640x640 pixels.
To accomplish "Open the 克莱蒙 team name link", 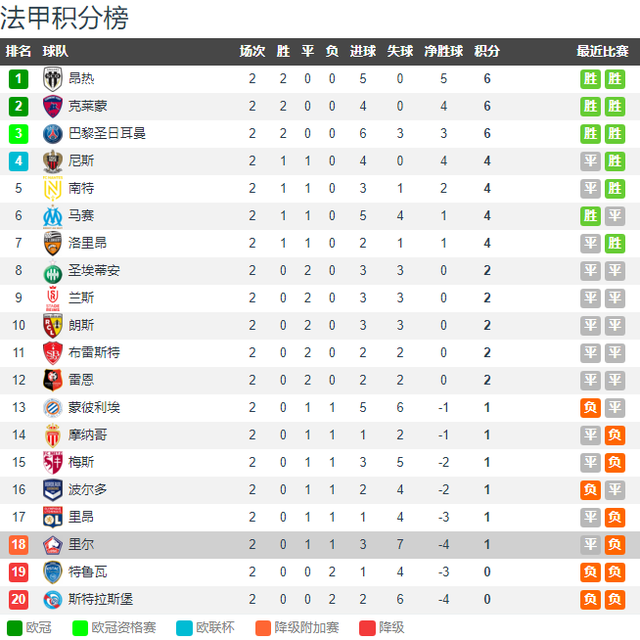I will pyautogui.click(x=87, y=106).
